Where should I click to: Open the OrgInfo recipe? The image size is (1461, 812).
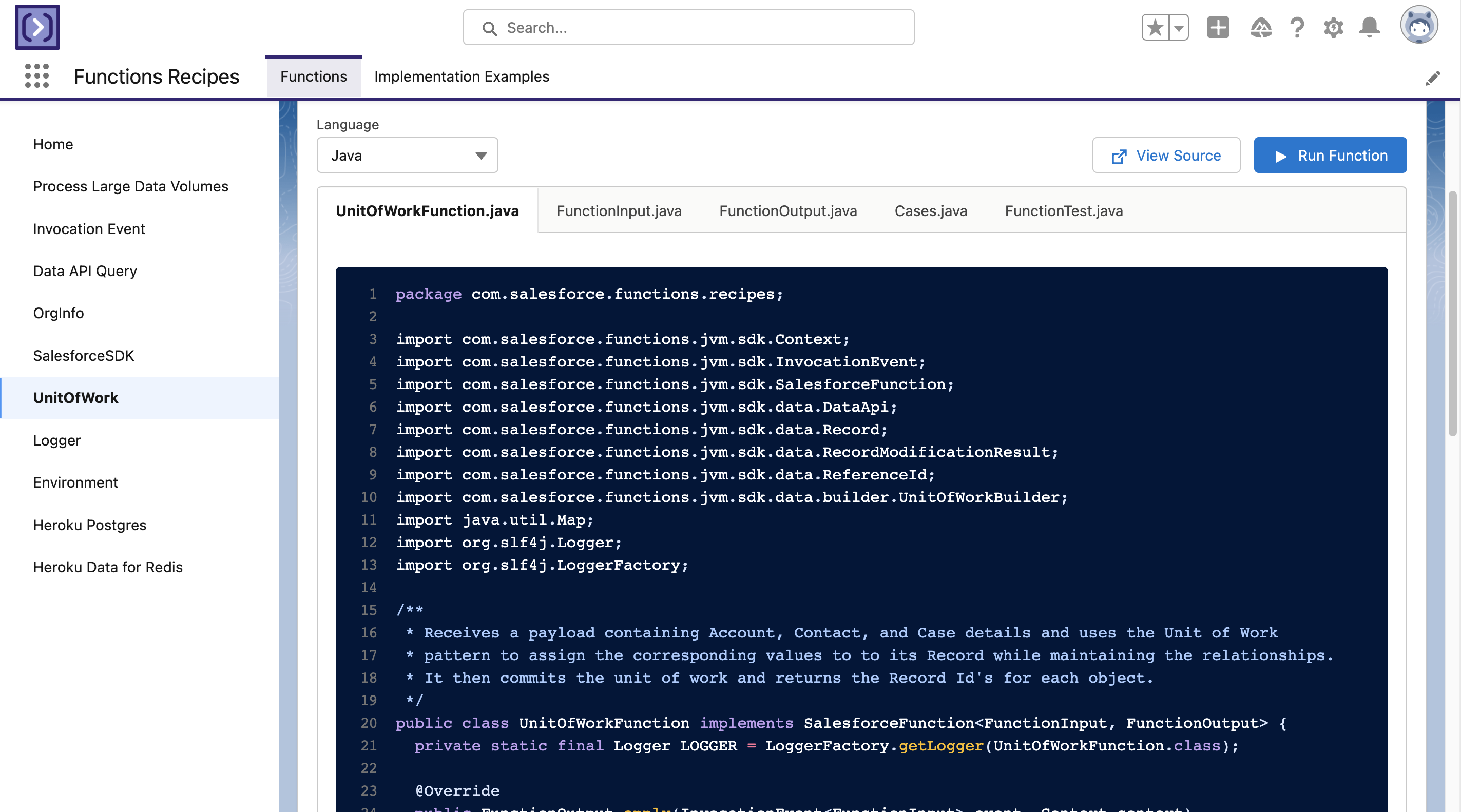pos(140,313)
